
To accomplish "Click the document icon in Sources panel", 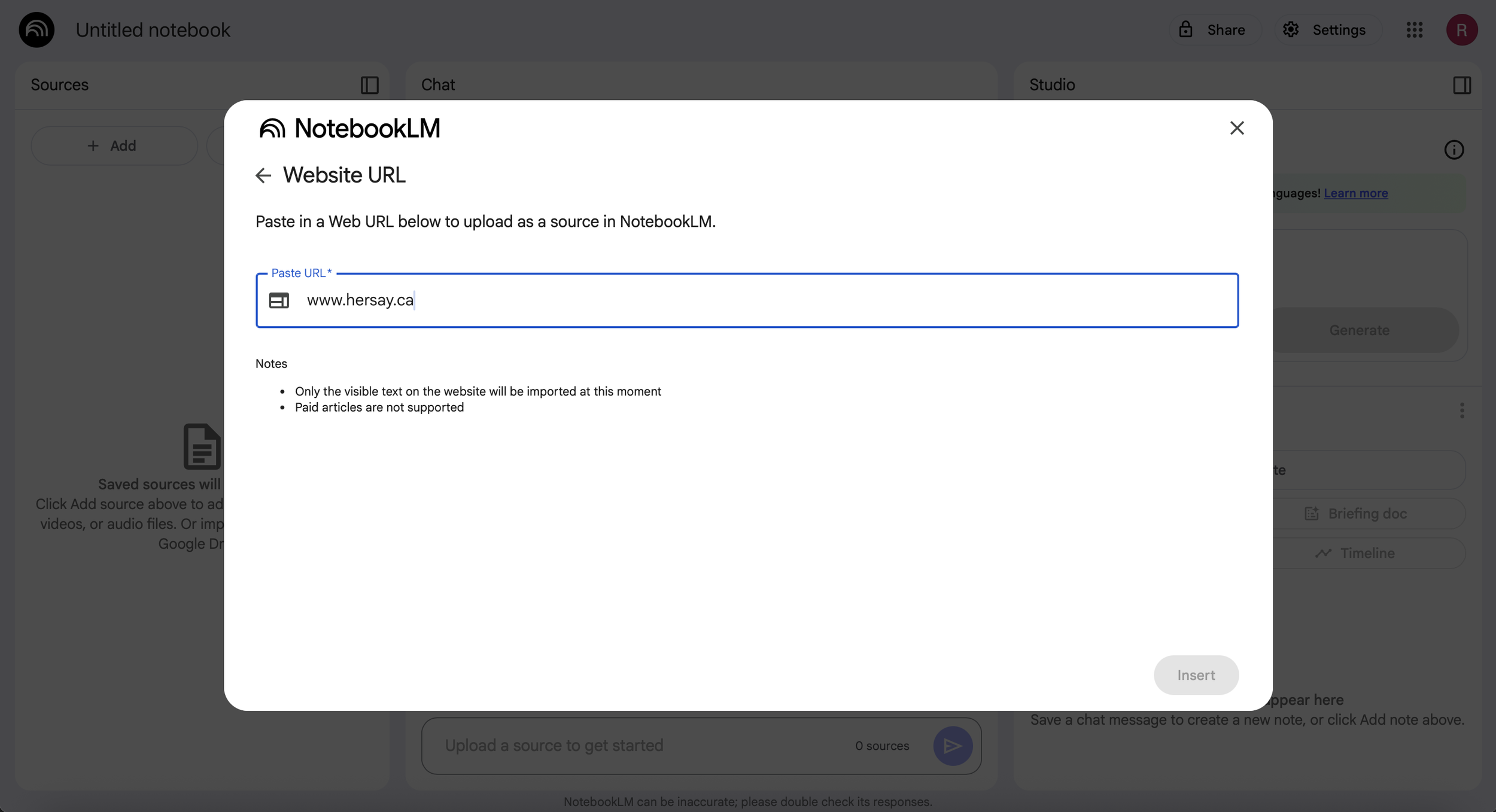I will 202,446.
